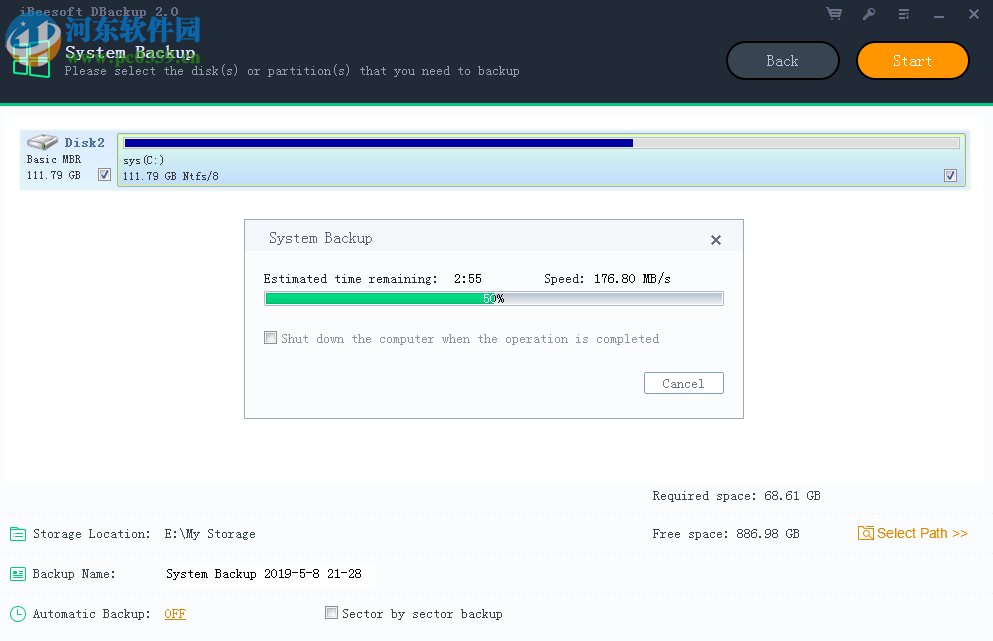This screenshot has height=641, width=993.
Task: Click the key icon to enter license code
Action: tap(869, 14)
